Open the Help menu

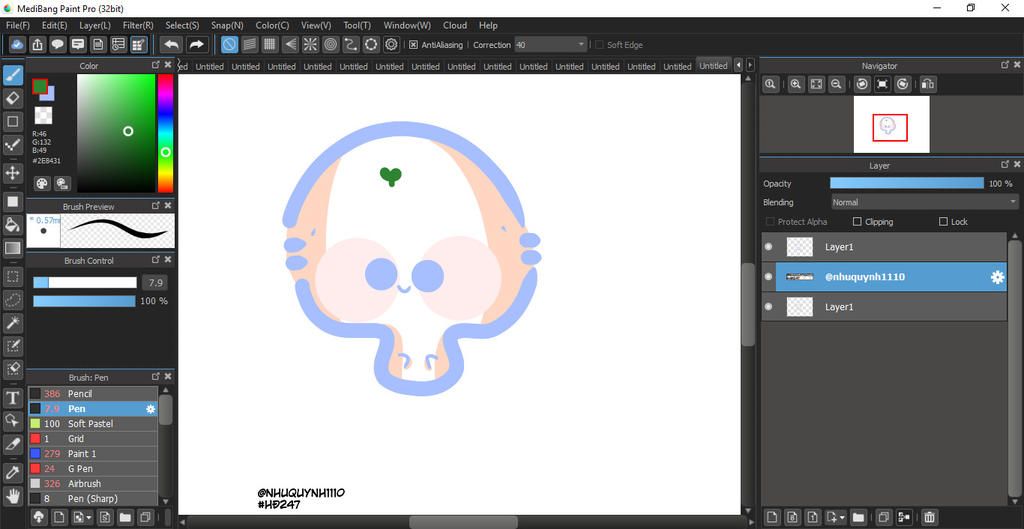tap(488, 25)
